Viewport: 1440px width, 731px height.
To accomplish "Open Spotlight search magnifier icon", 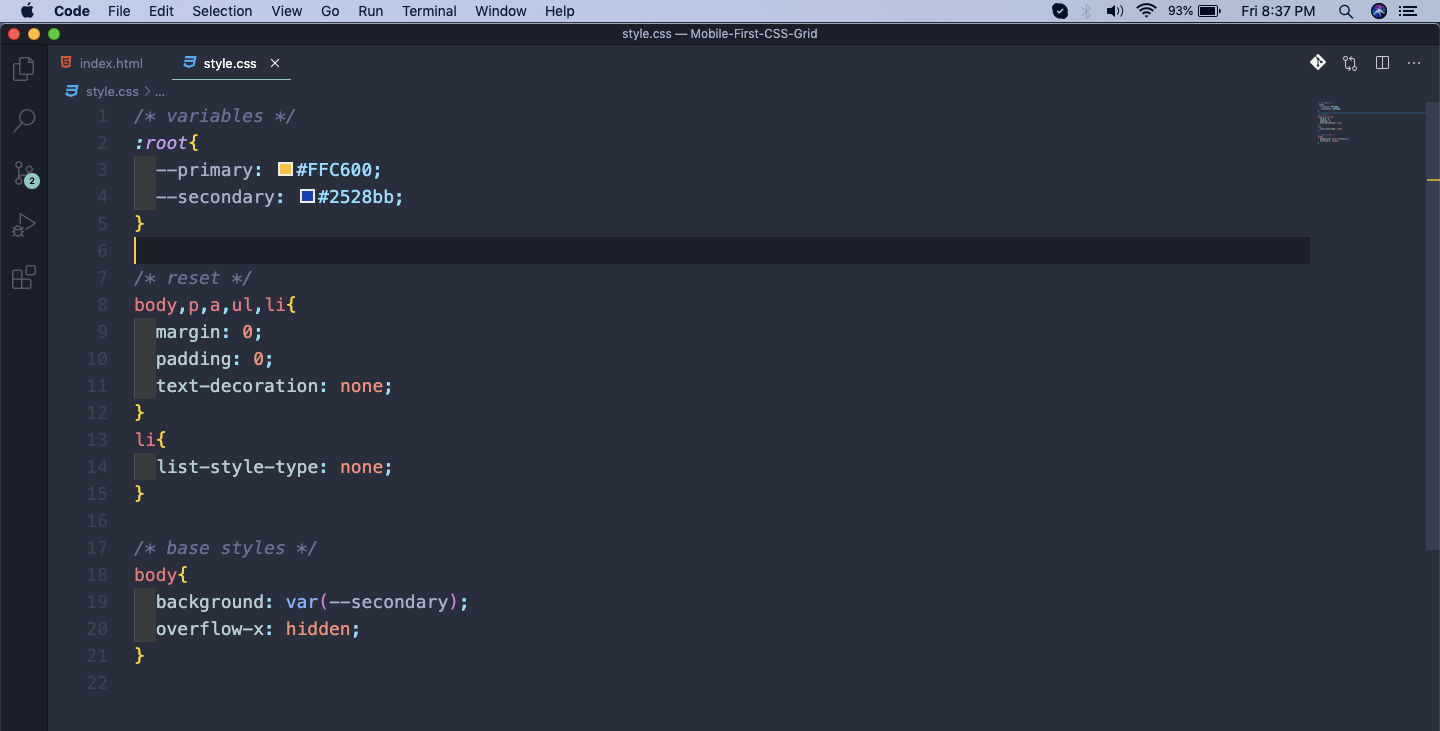I will point(1346,11).
